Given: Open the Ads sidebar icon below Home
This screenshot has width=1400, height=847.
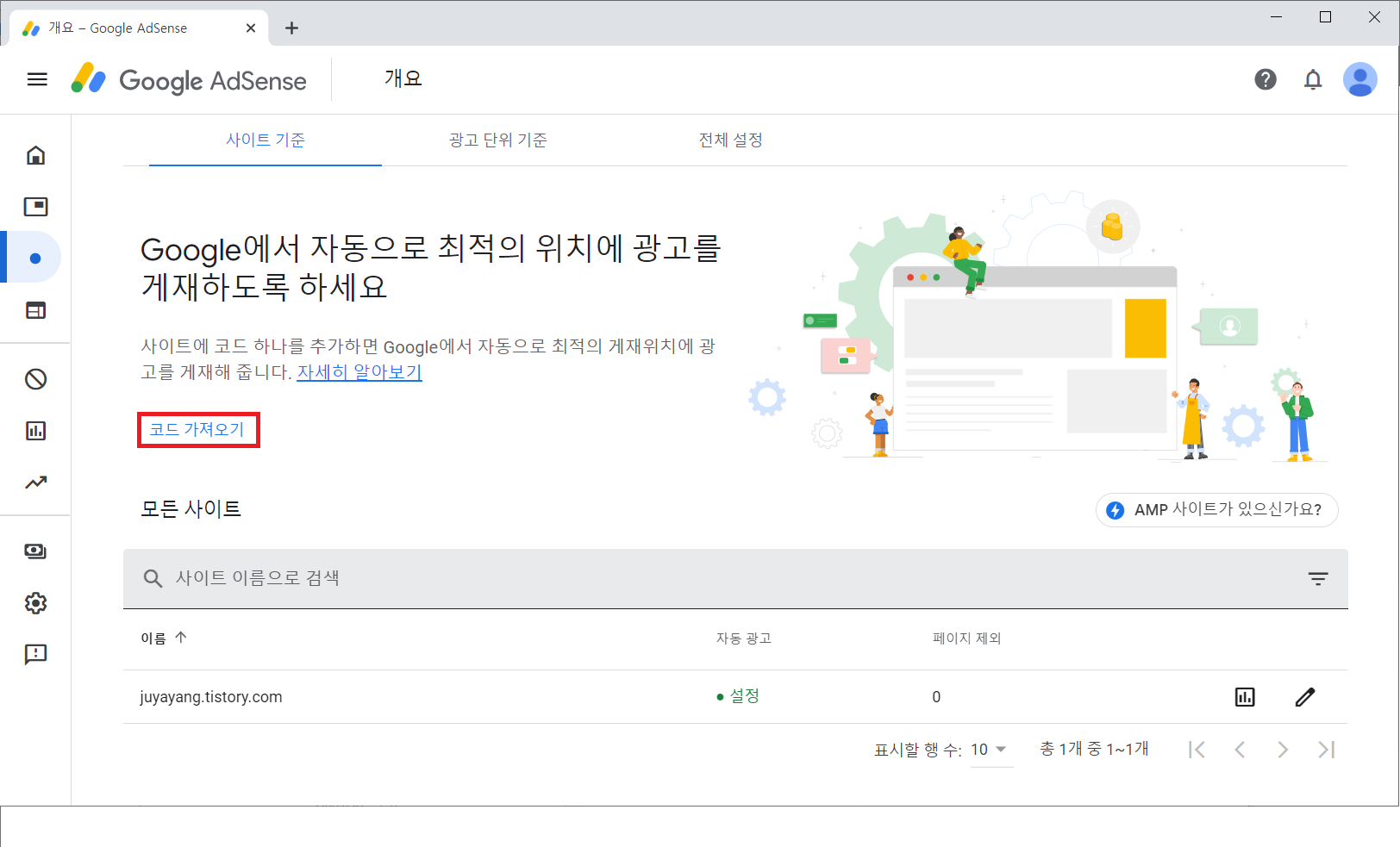Looking at the screenshot, I should coord(35,207).
